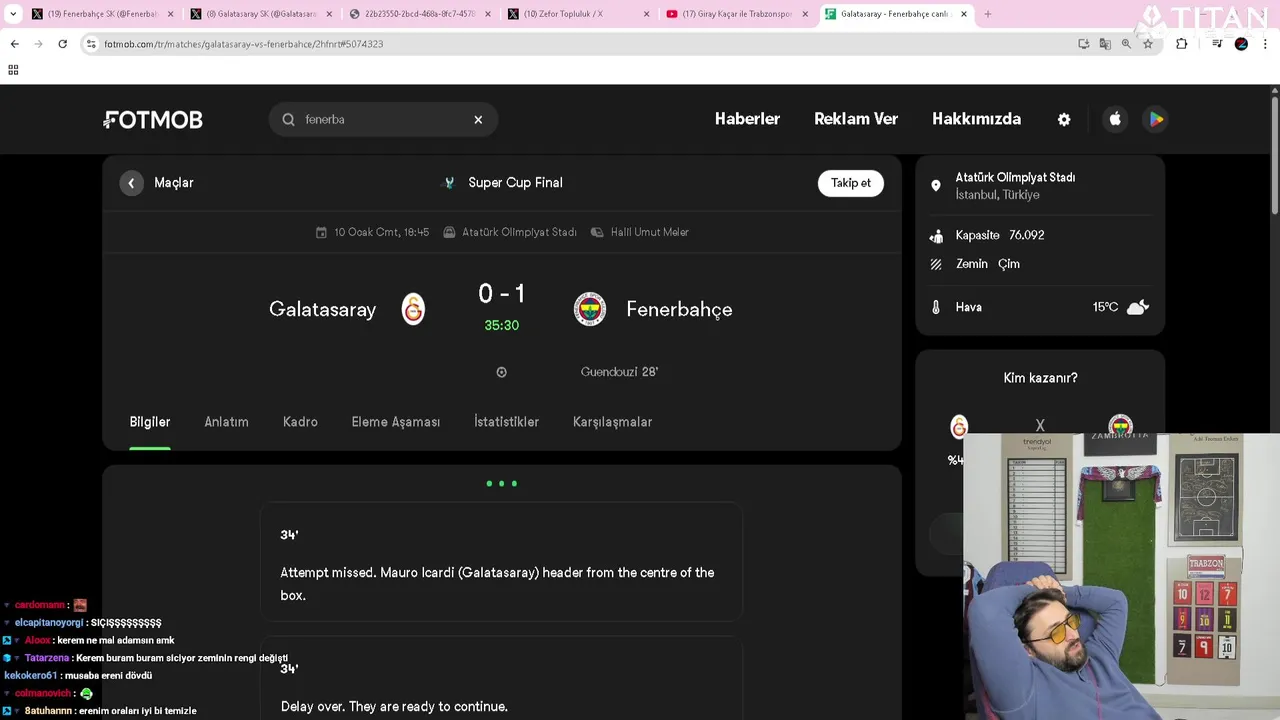Clear the search text with X
The width and height of the screenshot is (1280, 720).
tap(478, 119)
